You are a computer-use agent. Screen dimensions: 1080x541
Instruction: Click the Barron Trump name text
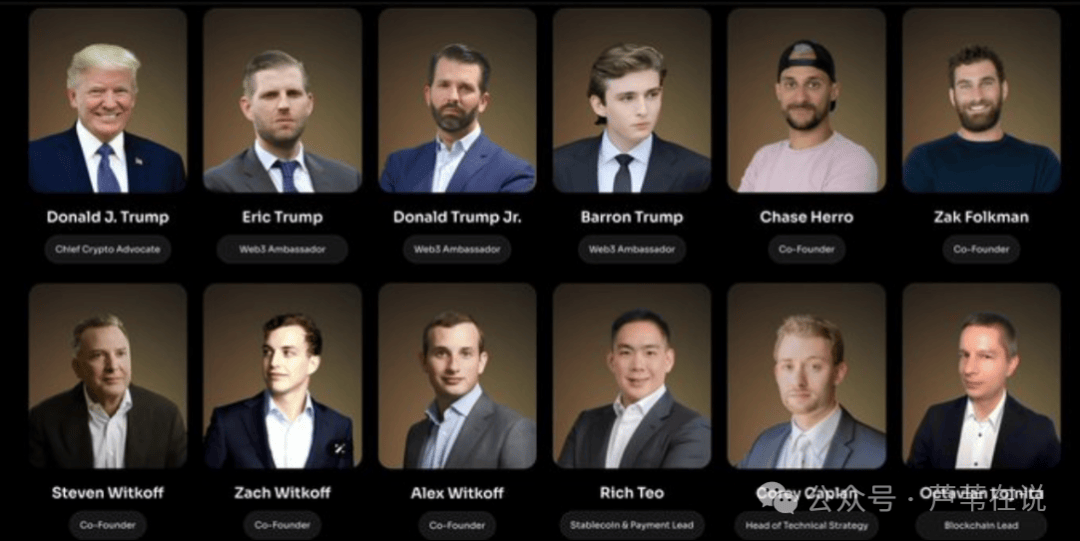click(x=632, y=217)
